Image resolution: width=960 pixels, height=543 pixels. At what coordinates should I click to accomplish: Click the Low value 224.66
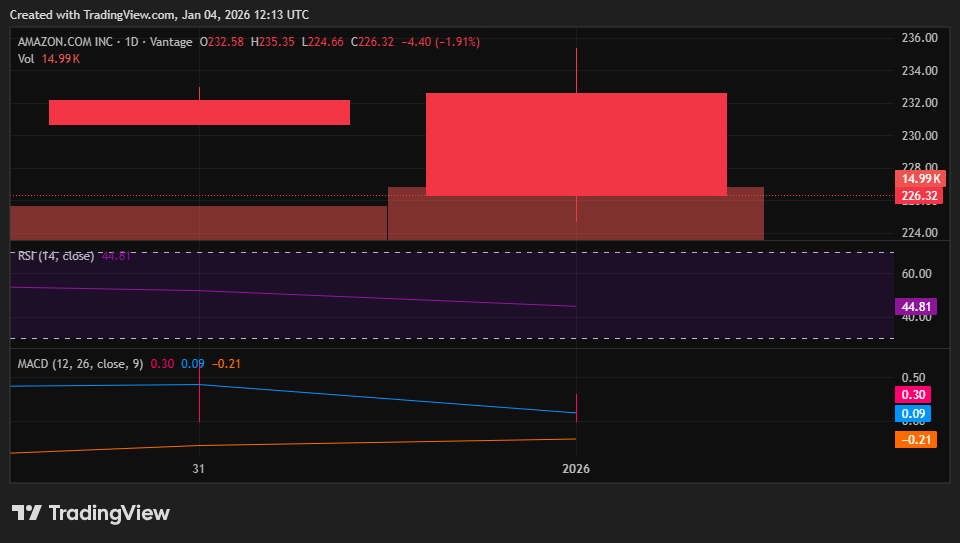[326, 42]
